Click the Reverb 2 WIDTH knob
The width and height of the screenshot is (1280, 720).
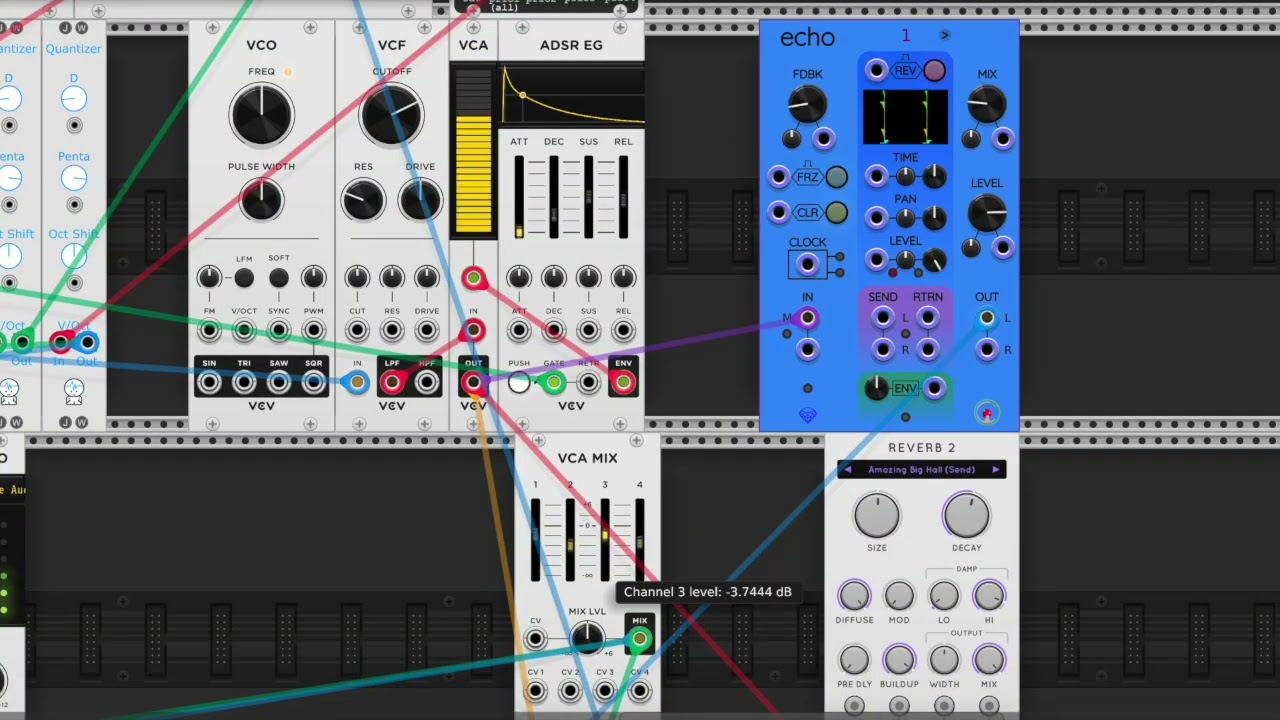pos(944,660)
